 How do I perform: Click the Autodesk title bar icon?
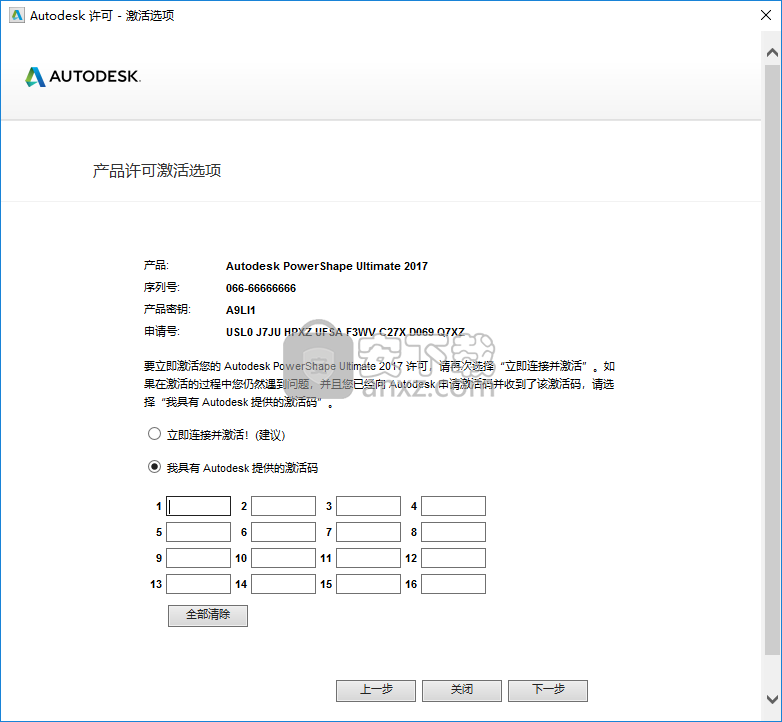17,15
